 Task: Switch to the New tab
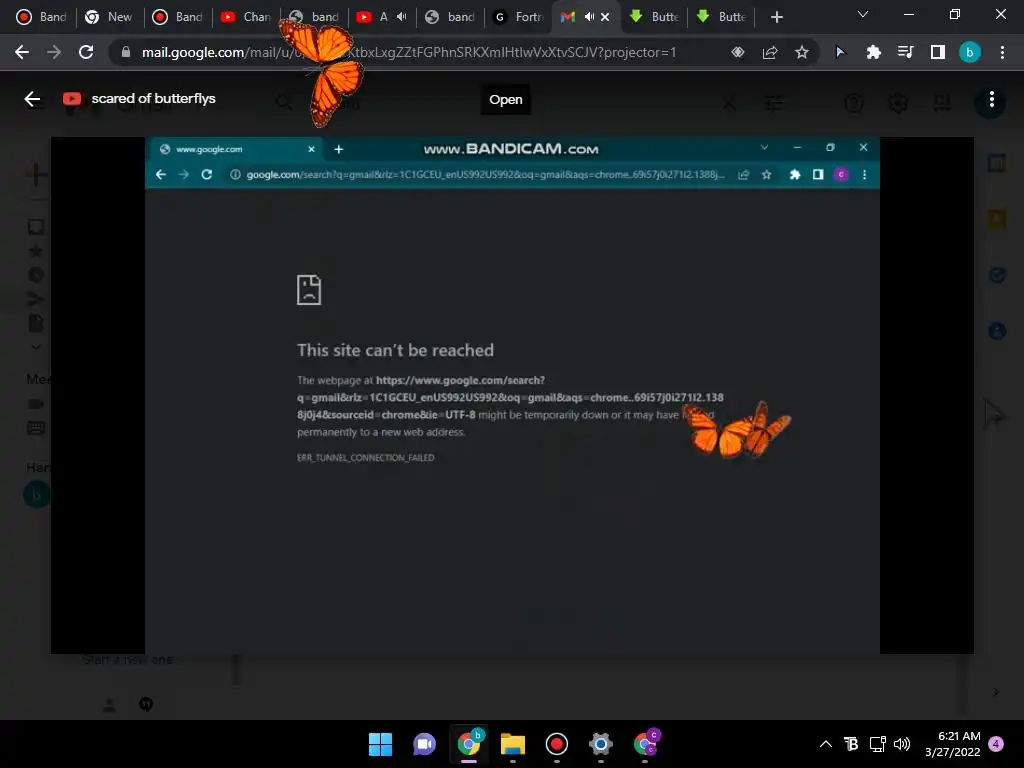(x=109, y=17)
